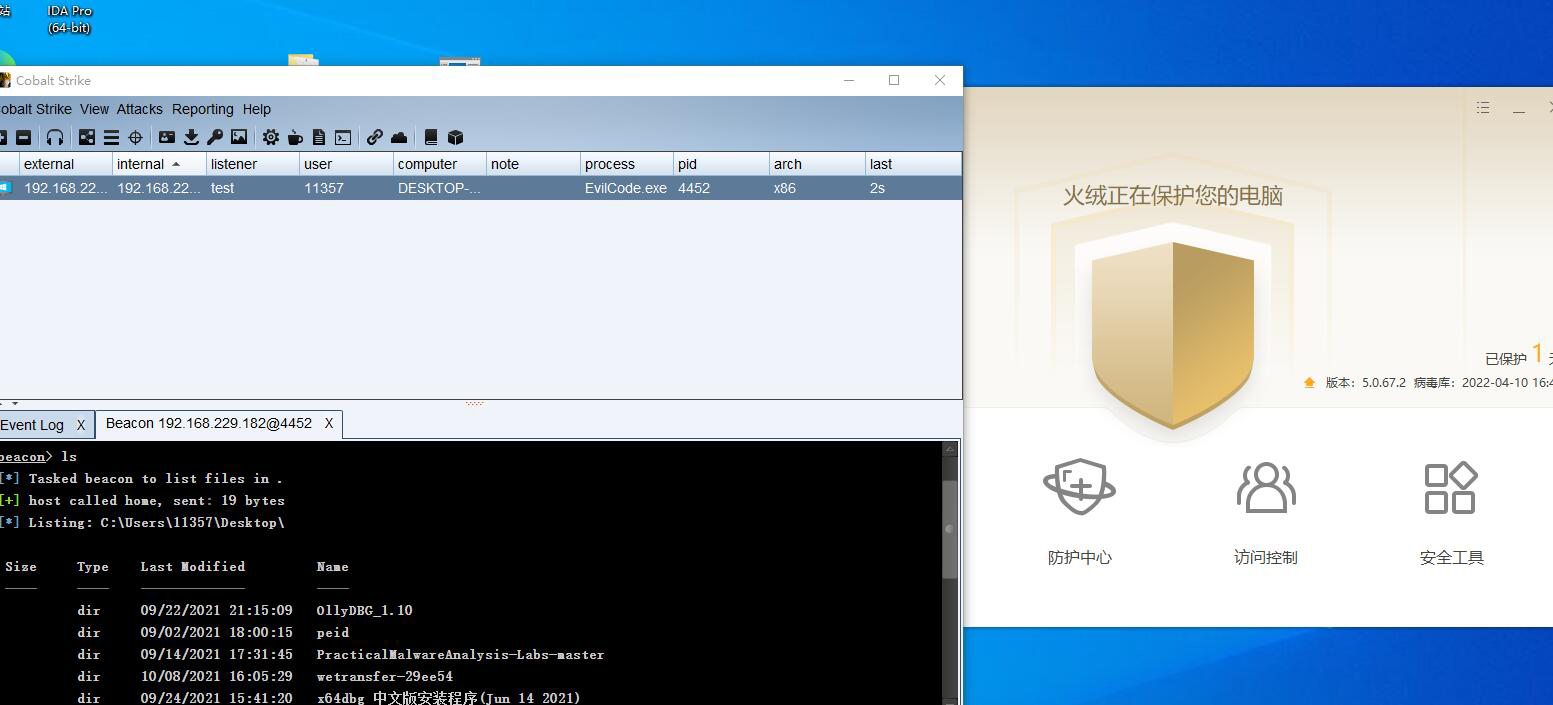Open the Attacks menu
This screenshot has width=1553, height=705.
(139, 109)
